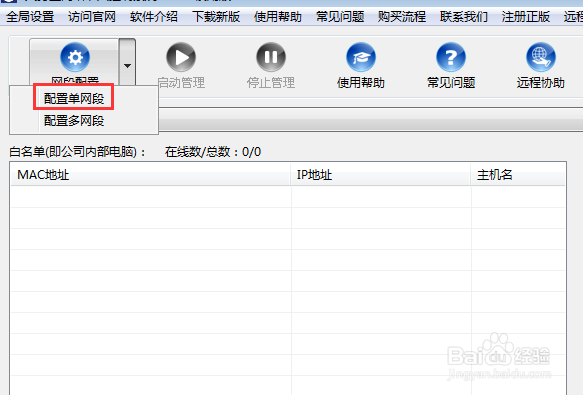Image resolution: width=583 pixels, height=395 pixels.
Task: Launch 远程协助 globe icon
Action: click(541, 57)
